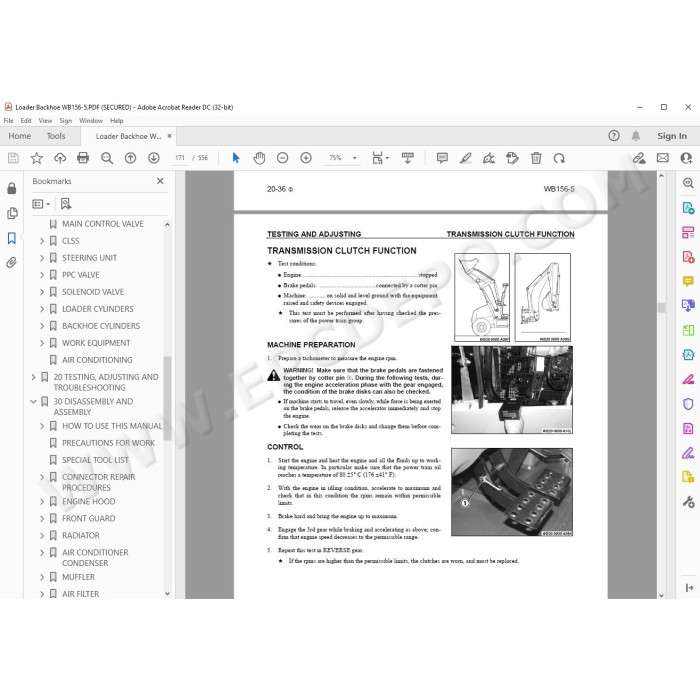
Task: Open the Sign Document pen tool
Action: tap(489, 158)
